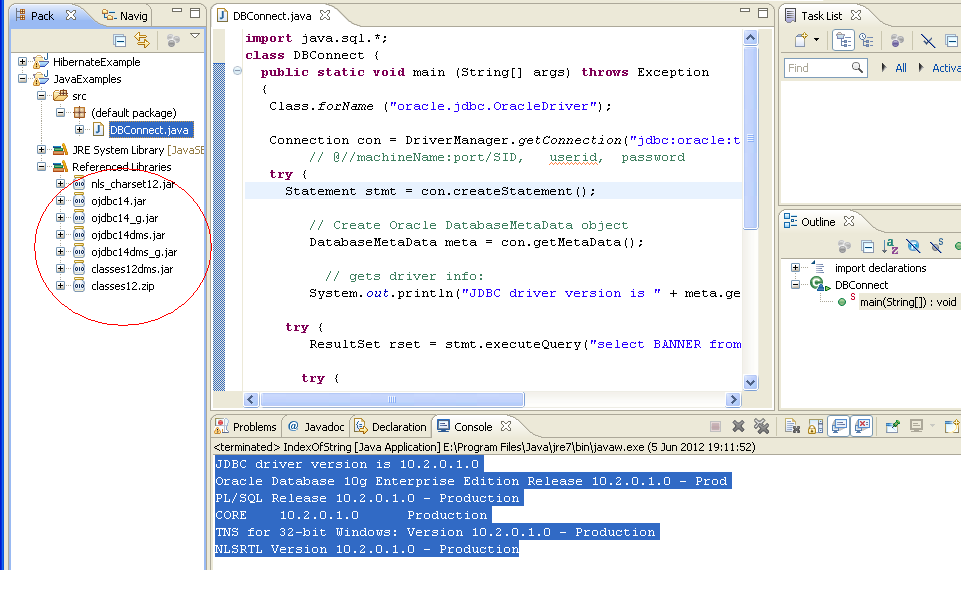Click the Task List tab
The image size is (962, 614).
pyautogui.click(x=814, y=16)
